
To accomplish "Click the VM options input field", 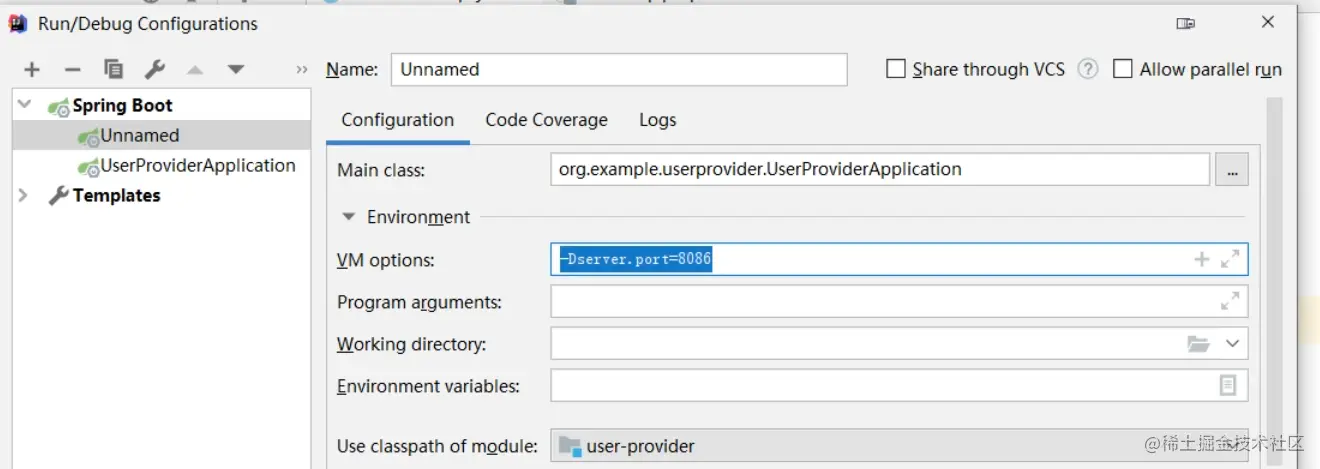I will [x=899, y=260].
